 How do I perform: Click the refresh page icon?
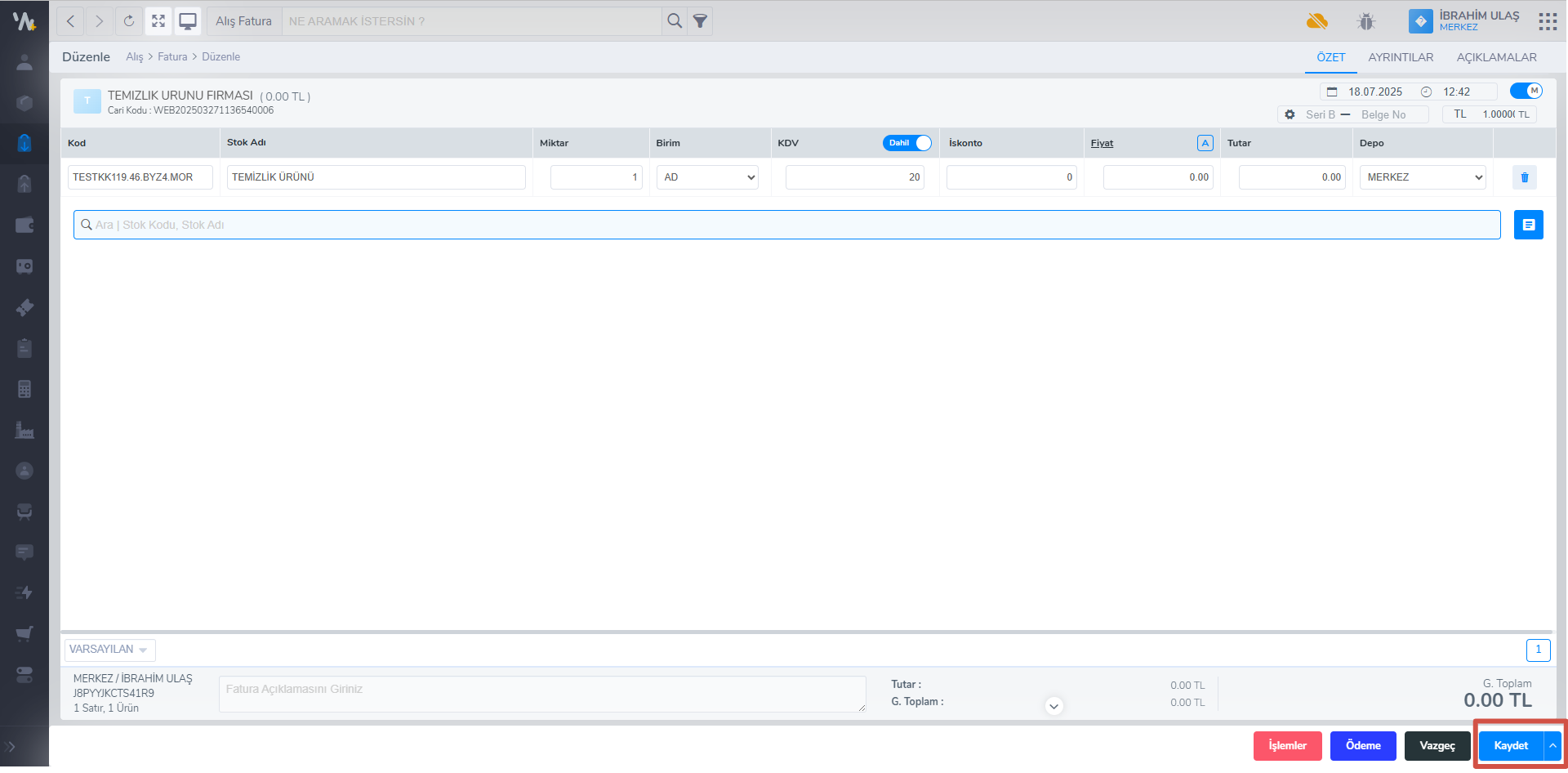pos(129,21)
